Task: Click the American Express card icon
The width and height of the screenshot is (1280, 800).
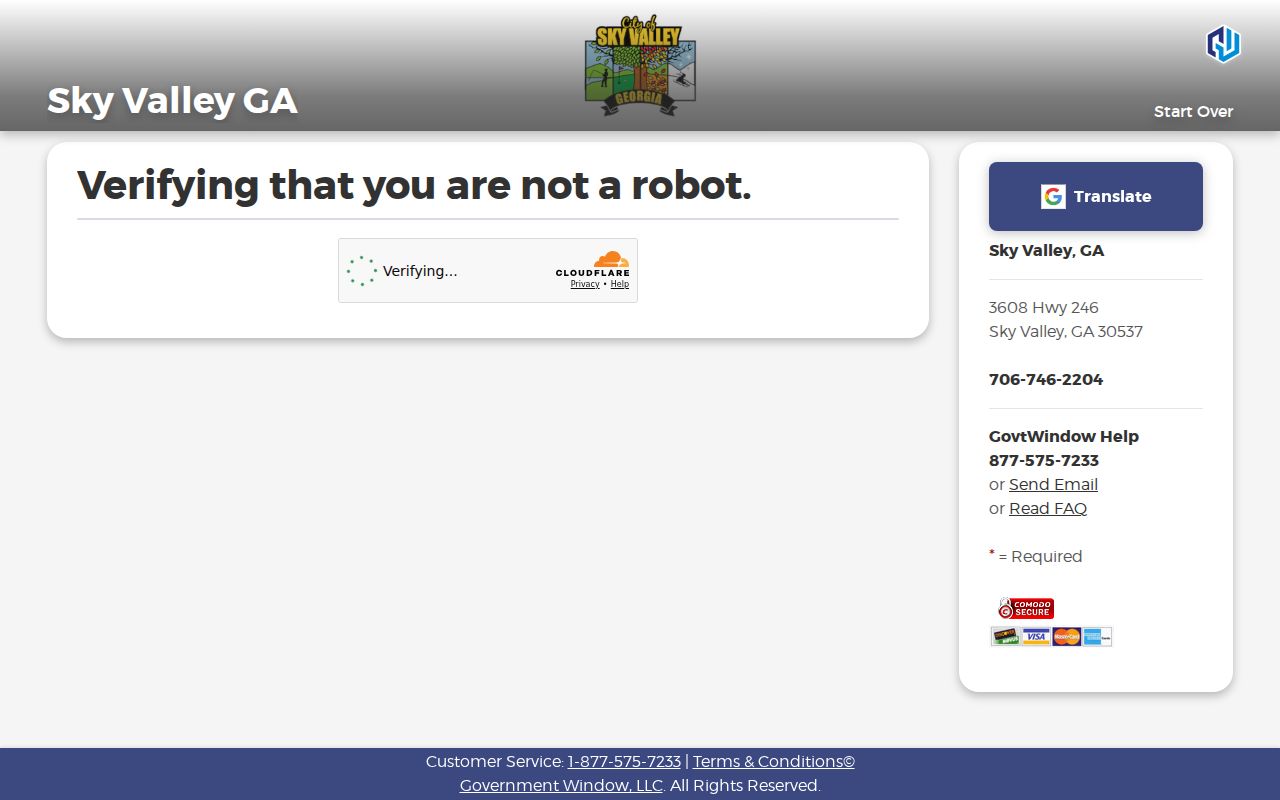Action: pyautogui.click(x=1097, y=637)
